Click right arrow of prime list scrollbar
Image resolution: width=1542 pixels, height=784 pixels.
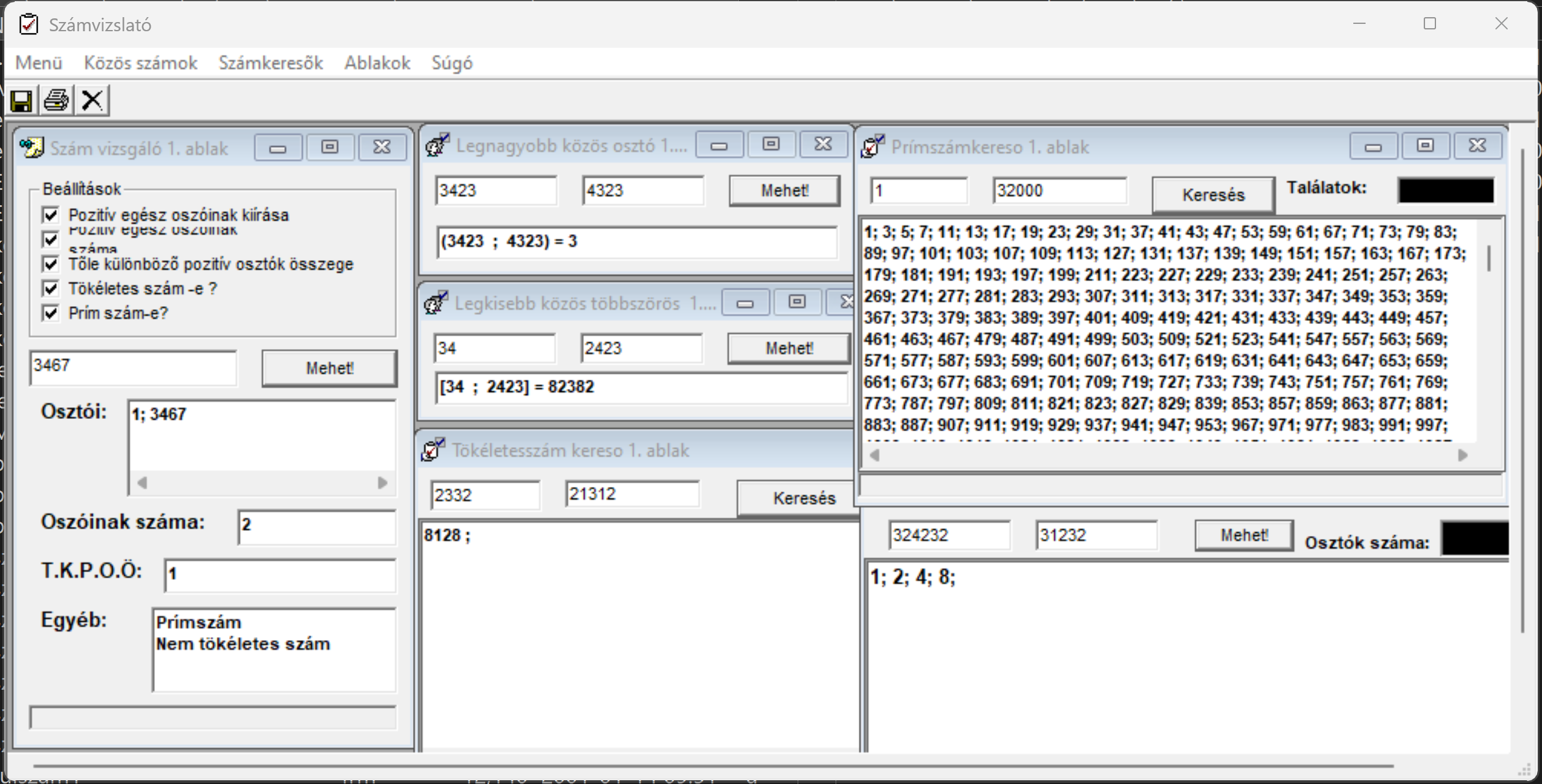tap(1463, 455)
